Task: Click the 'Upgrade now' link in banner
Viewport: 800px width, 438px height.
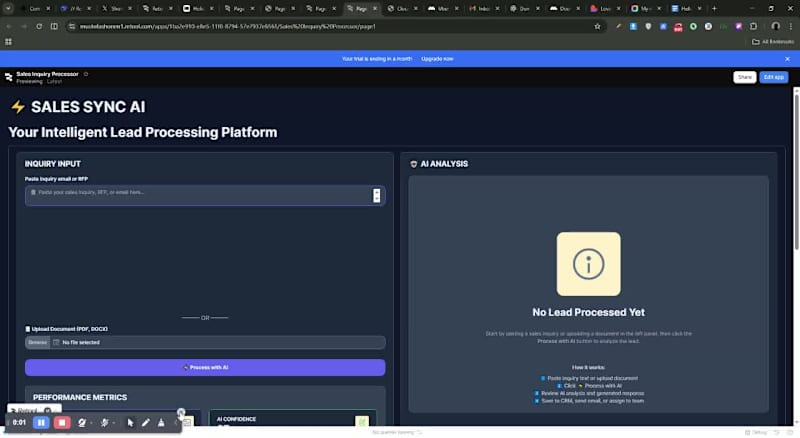Action: click(437, 59)
